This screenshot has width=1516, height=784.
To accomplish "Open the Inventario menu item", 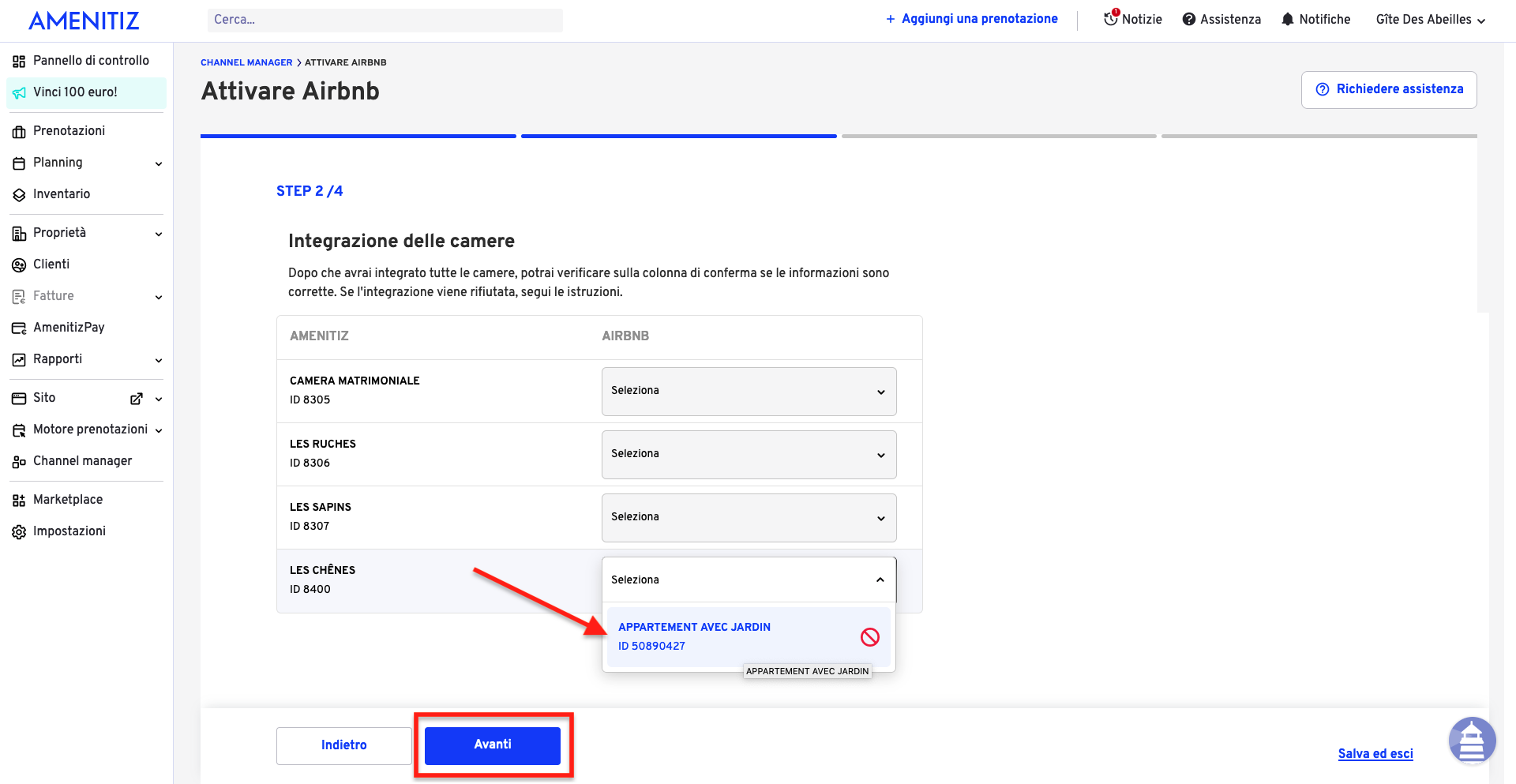I will 86,194.
